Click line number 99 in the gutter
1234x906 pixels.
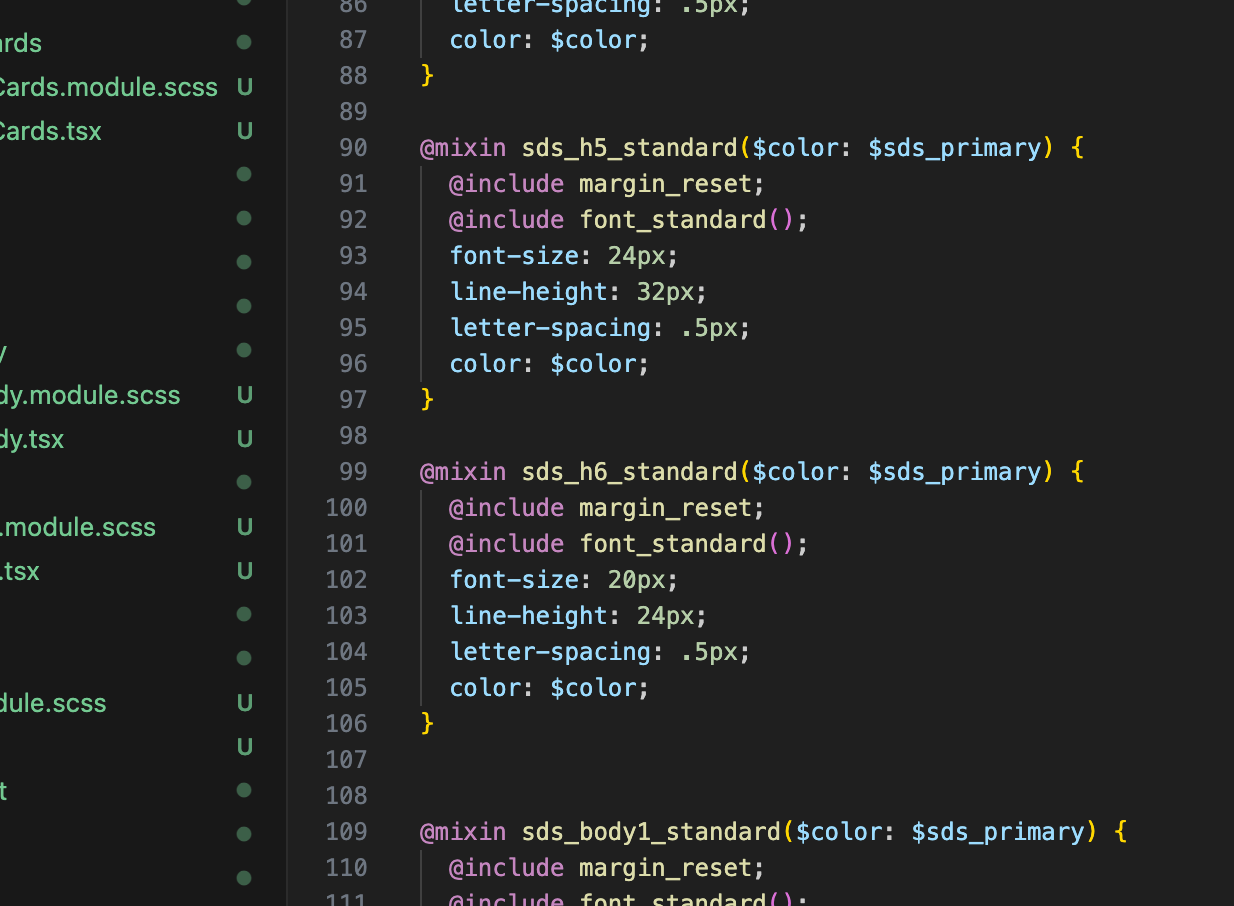click(353, 472)
